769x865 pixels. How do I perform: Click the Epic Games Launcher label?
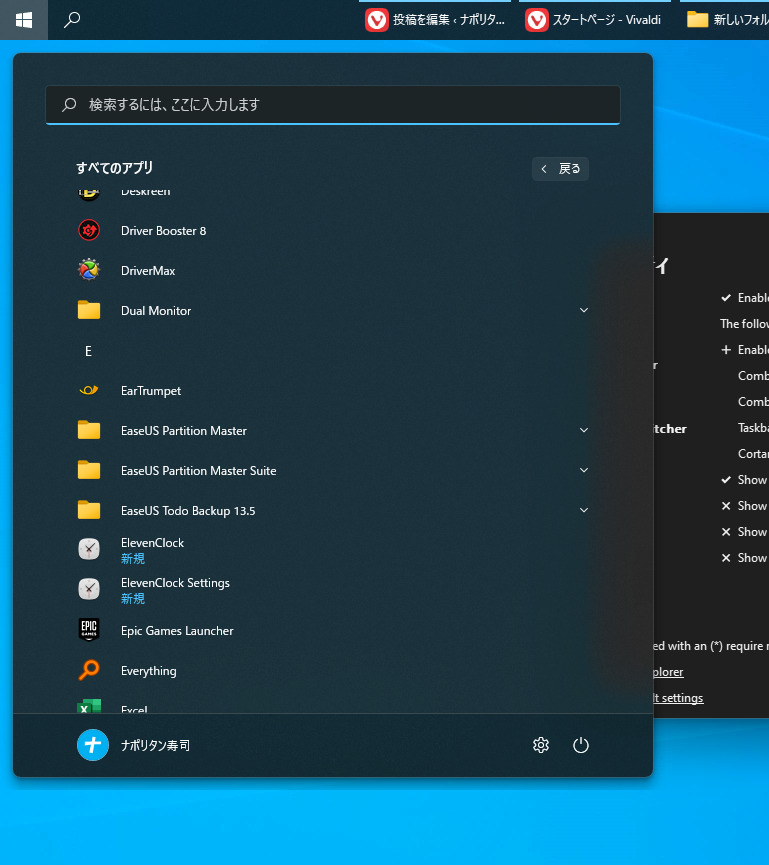tap(177, 631)
